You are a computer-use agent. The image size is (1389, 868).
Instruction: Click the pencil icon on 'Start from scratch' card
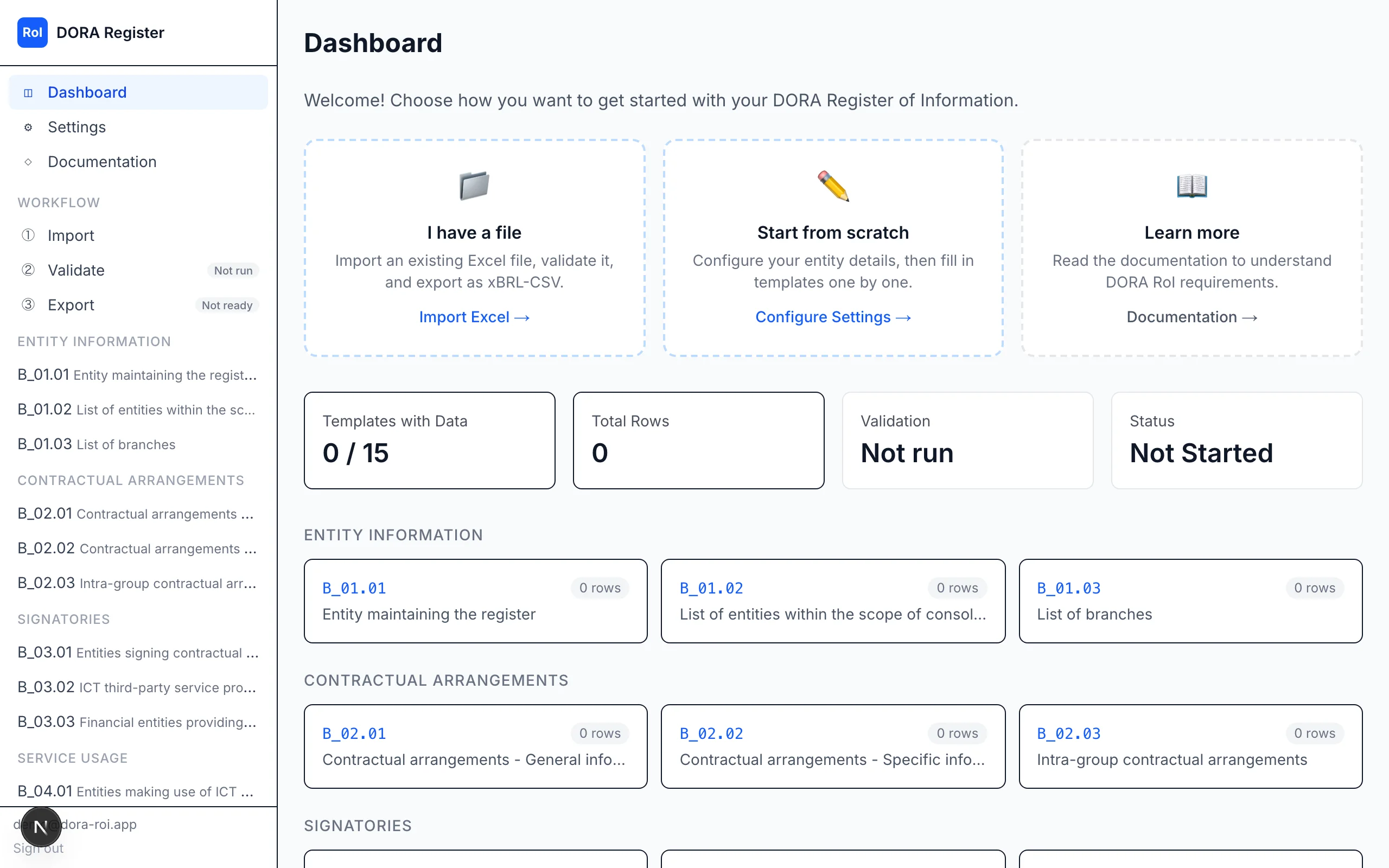[x=832, y=186]
